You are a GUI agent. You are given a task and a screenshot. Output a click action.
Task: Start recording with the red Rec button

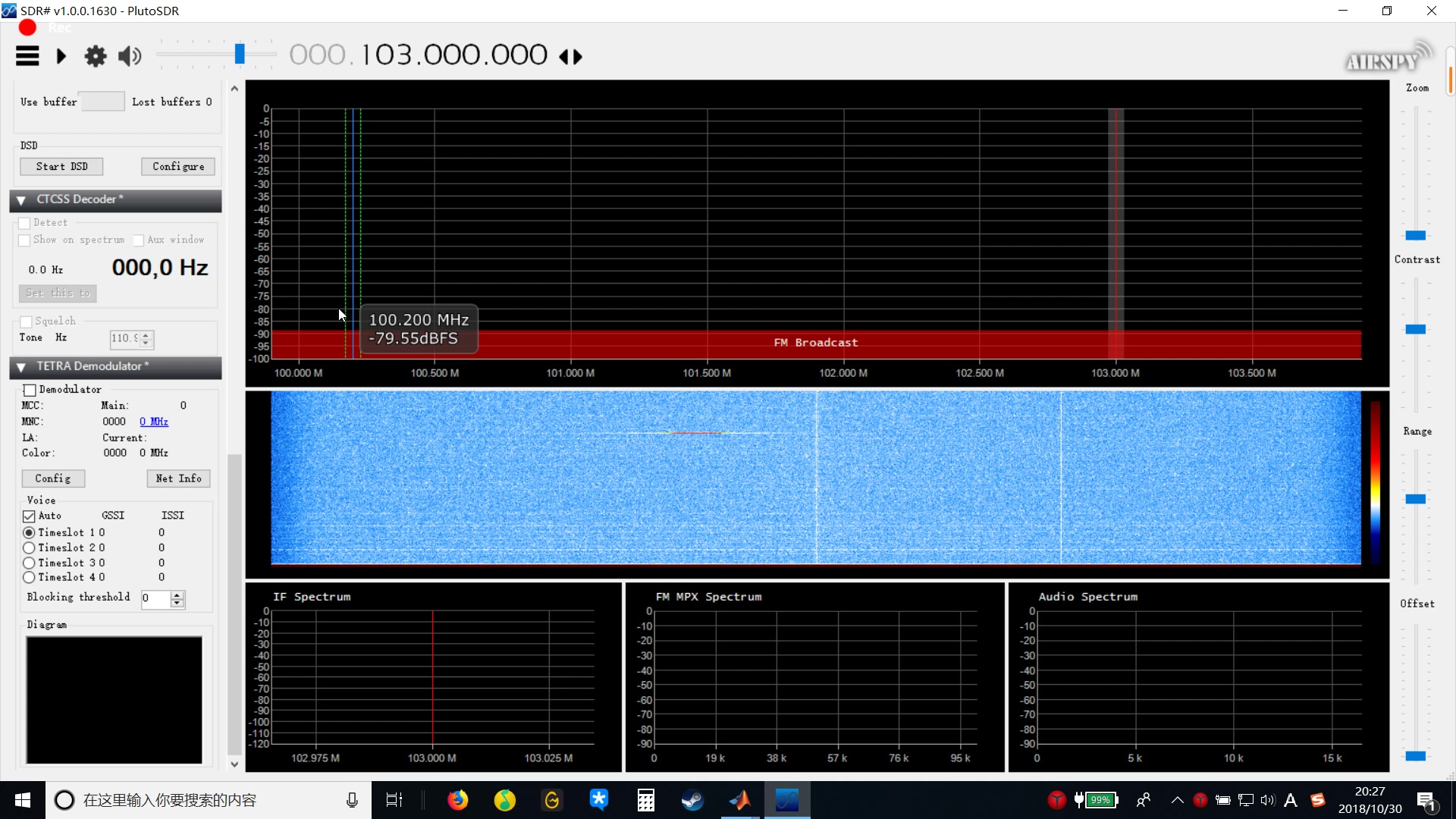[26, 27]
